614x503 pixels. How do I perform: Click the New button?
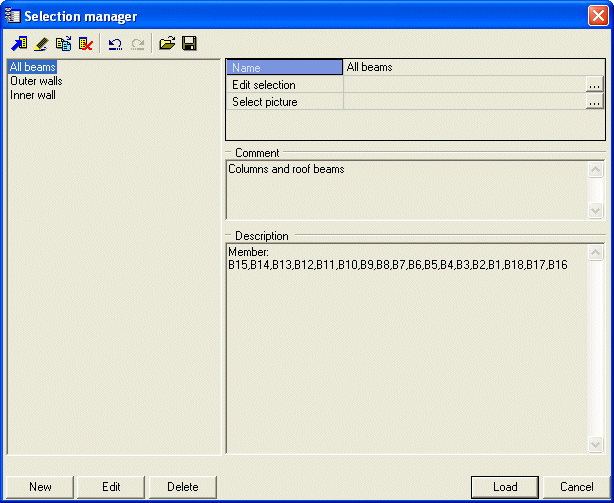tap(40, 487)
